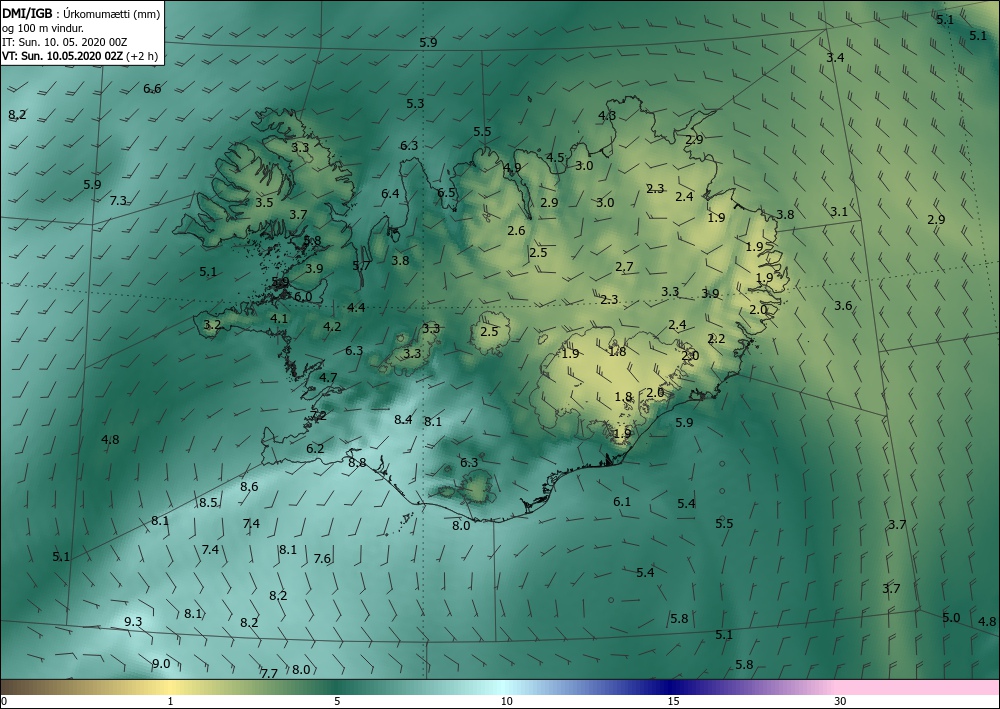Click the map value '8.4'
The width and height of the screenshot is (1000, 709).
click(x=403, y=420)
